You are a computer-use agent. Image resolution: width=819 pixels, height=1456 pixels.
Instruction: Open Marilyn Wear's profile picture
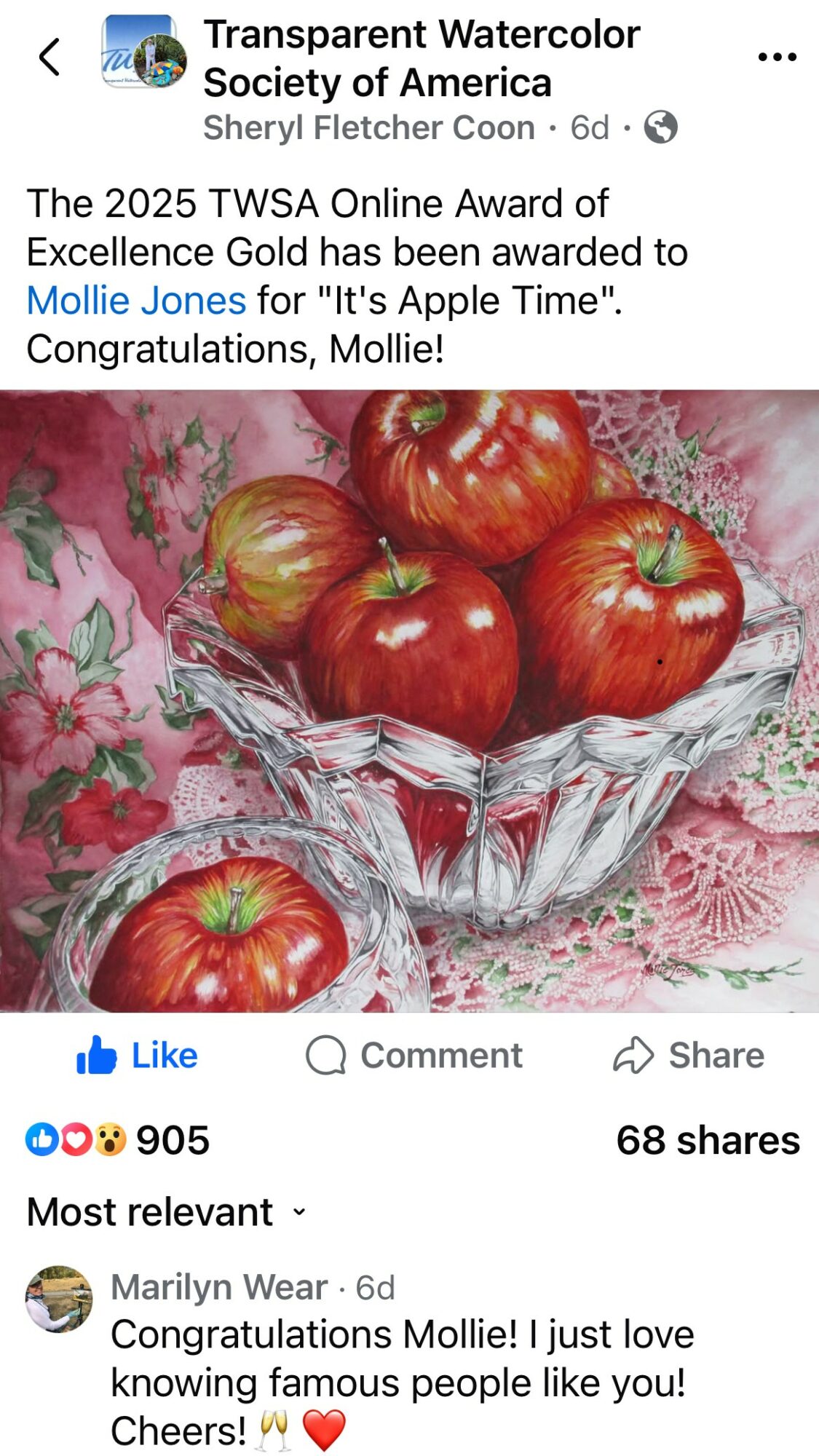click(59, 1299)
